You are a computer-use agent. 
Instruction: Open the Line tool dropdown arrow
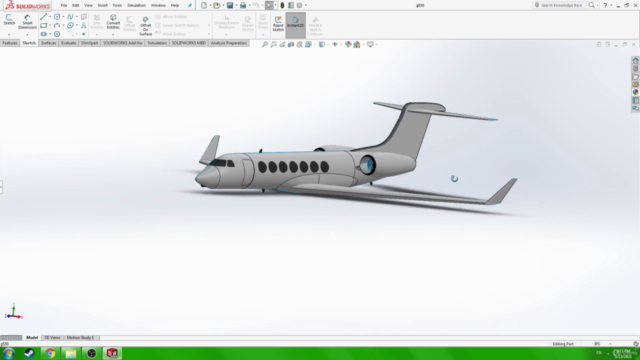(50, 17)
